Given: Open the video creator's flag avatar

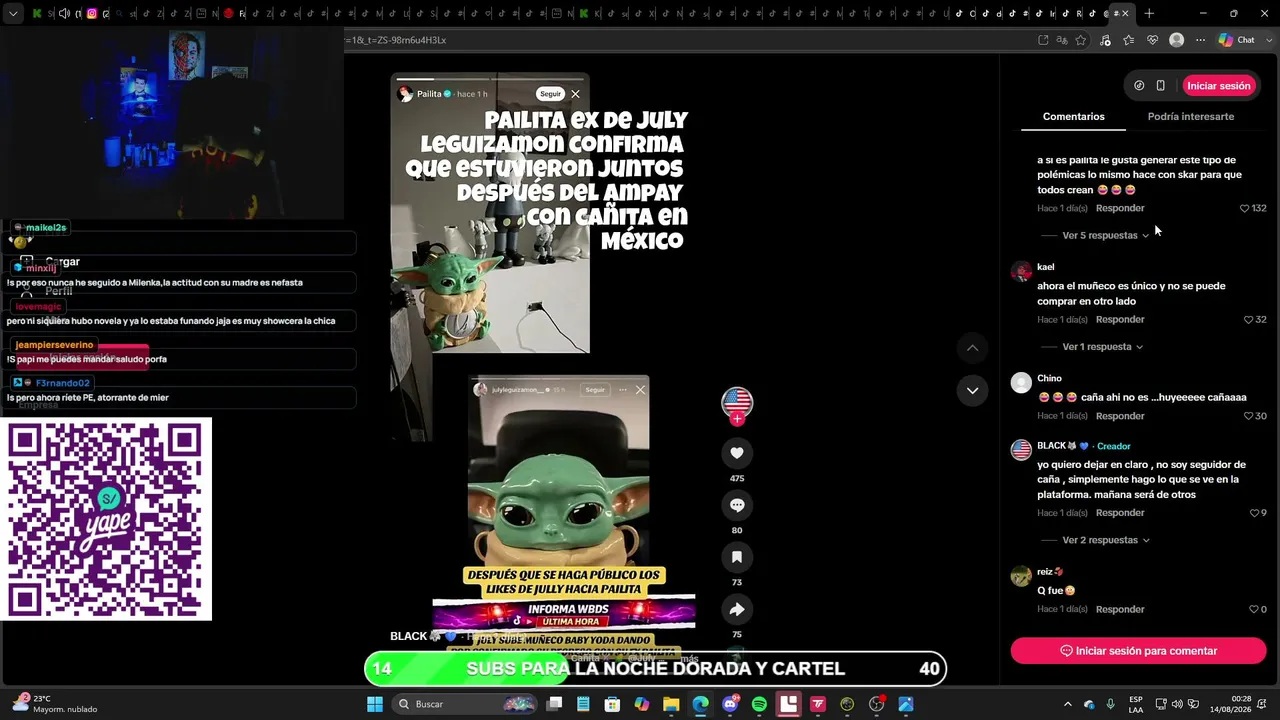Looking at the screenshot, I should click(x=737, y=402).
